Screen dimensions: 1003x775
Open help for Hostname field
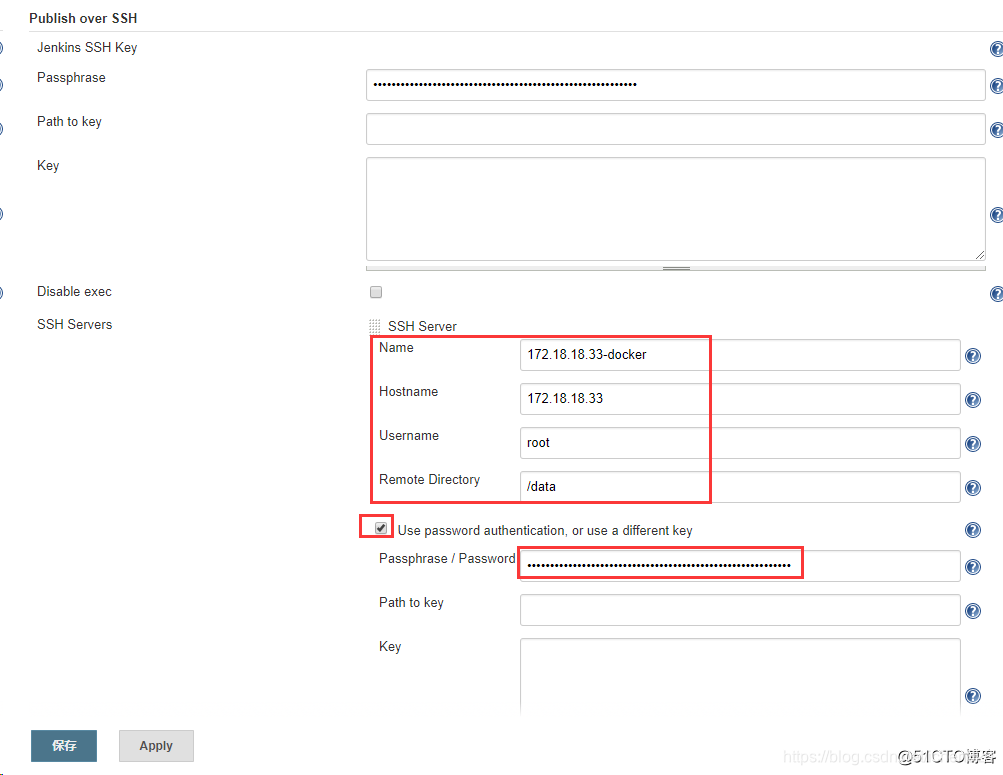coord(973,400)
